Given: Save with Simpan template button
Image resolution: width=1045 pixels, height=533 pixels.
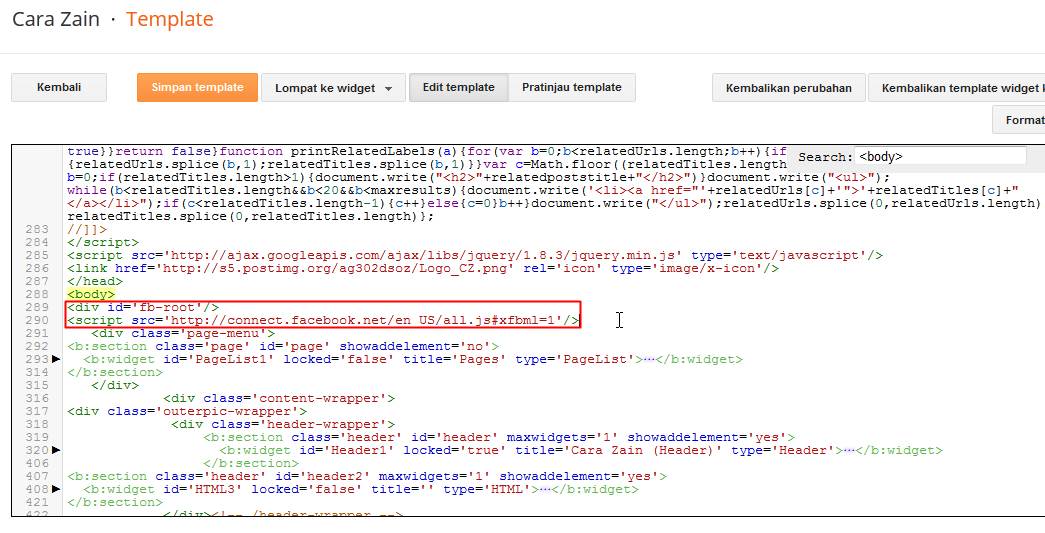Looking at the screenshot, I should click(x=197, y=87).
